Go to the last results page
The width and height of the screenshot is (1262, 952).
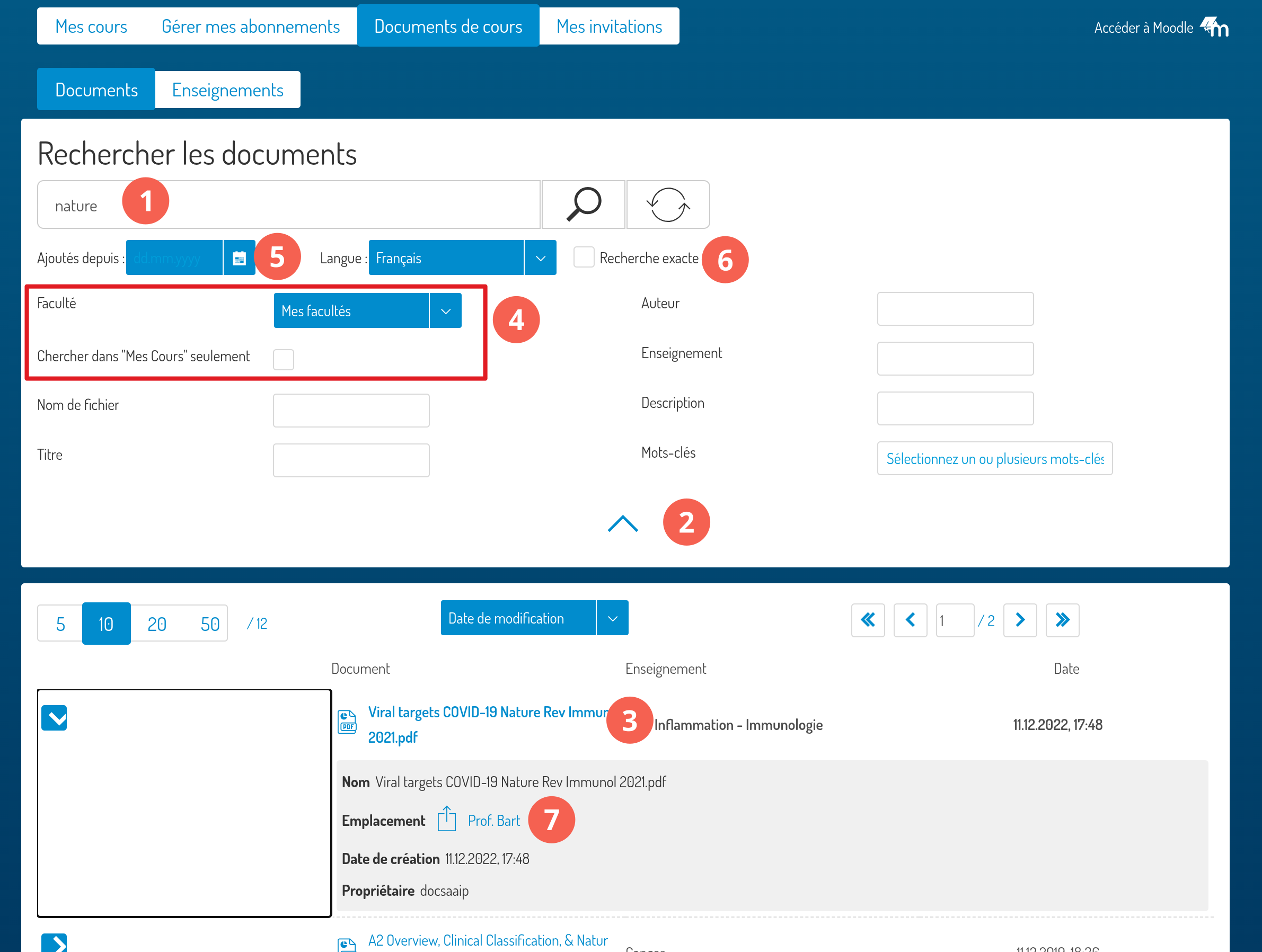[1062, 620]
